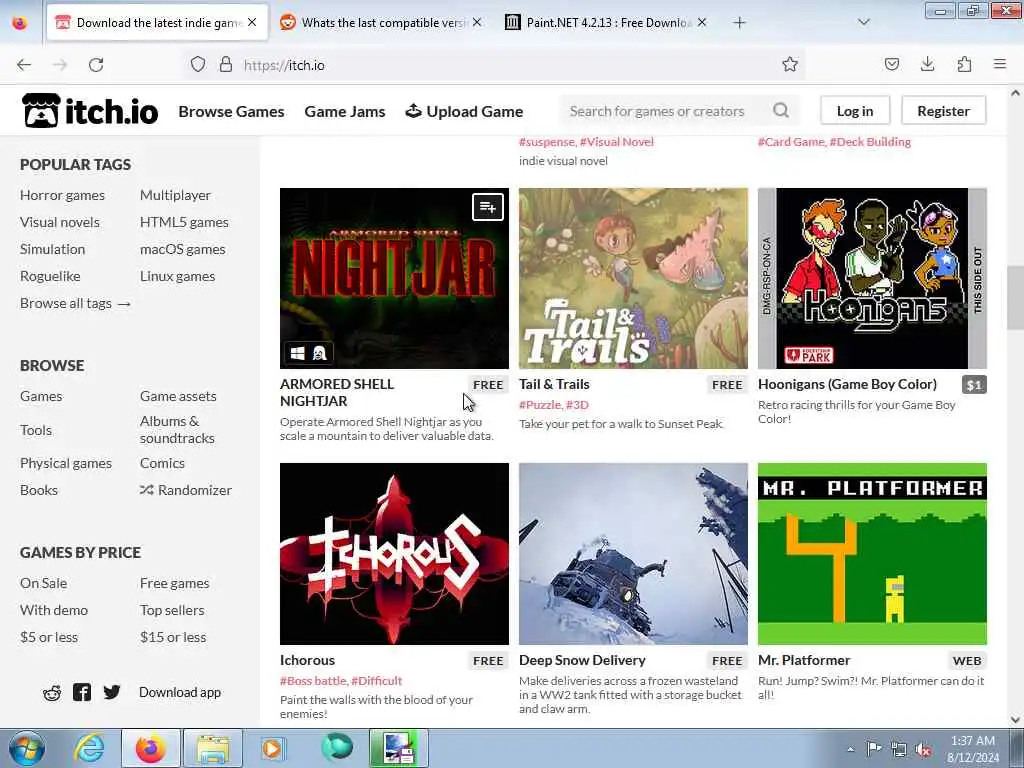Open the Deep Snow Delivery thumbnail
Screen dimensions: 1024x768
pos(633,554)
